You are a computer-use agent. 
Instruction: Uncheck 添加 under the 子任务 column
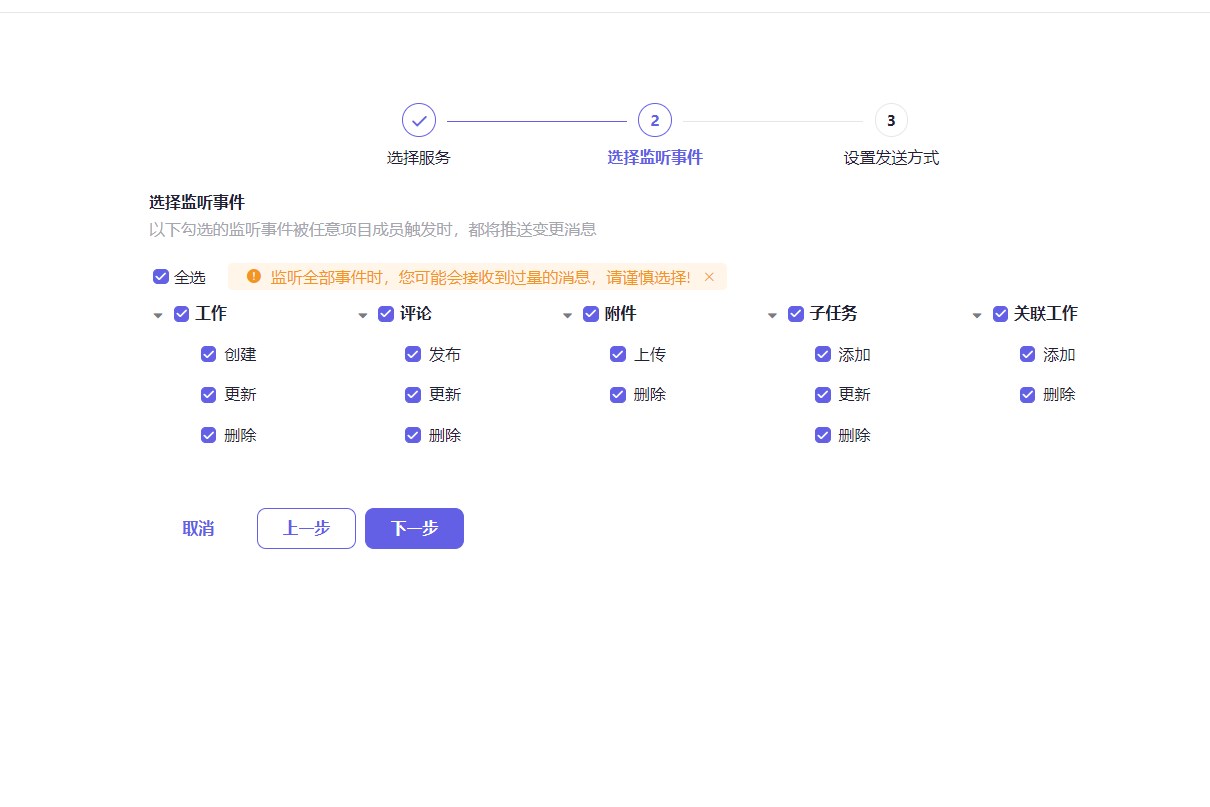pyautogui.click(x=823, y=354)
